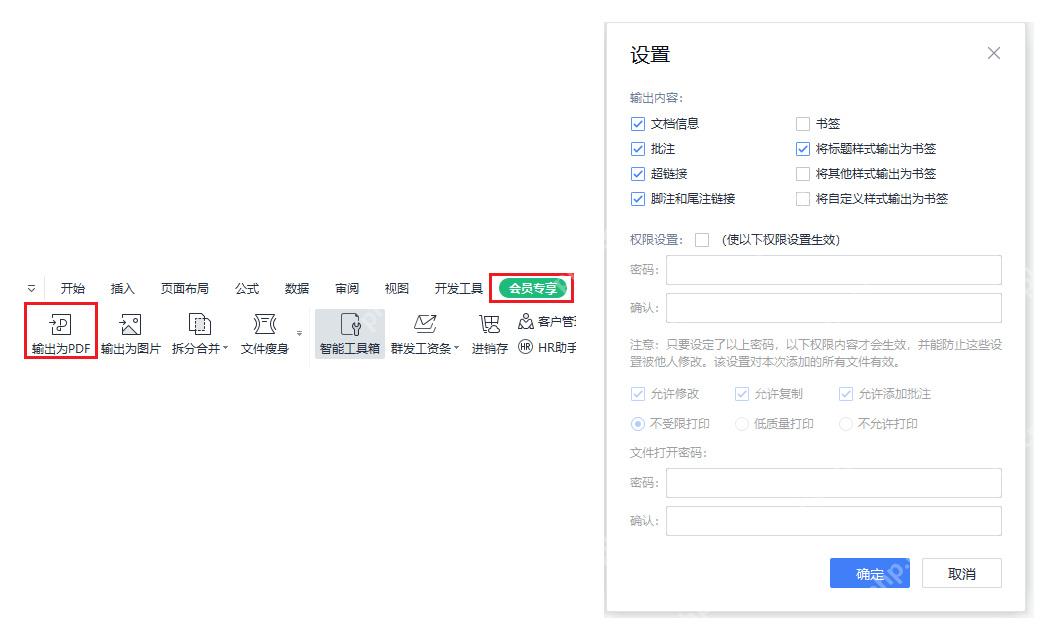This screenshot has height=640, width=1056.
Task: Expand the 拆分合并 dropdown arrow
Action: [226, 348]
